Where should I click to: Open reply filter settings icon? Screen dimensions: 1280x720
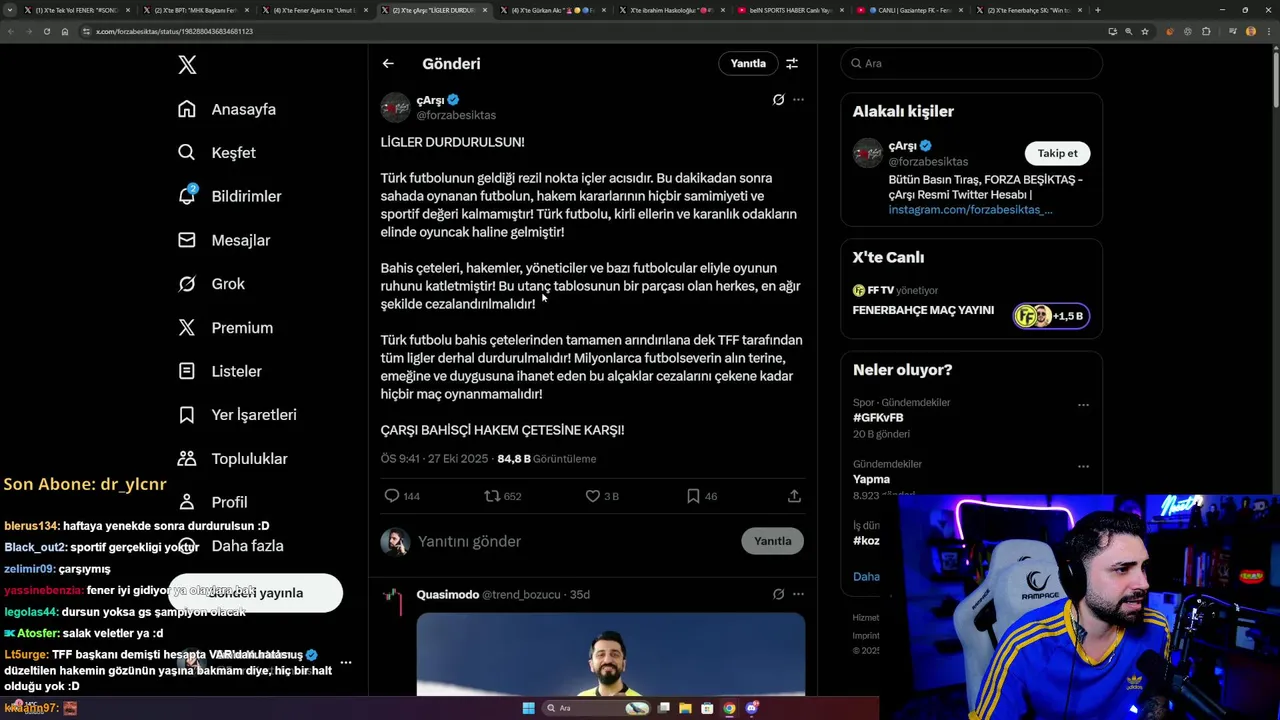point(792,63)
